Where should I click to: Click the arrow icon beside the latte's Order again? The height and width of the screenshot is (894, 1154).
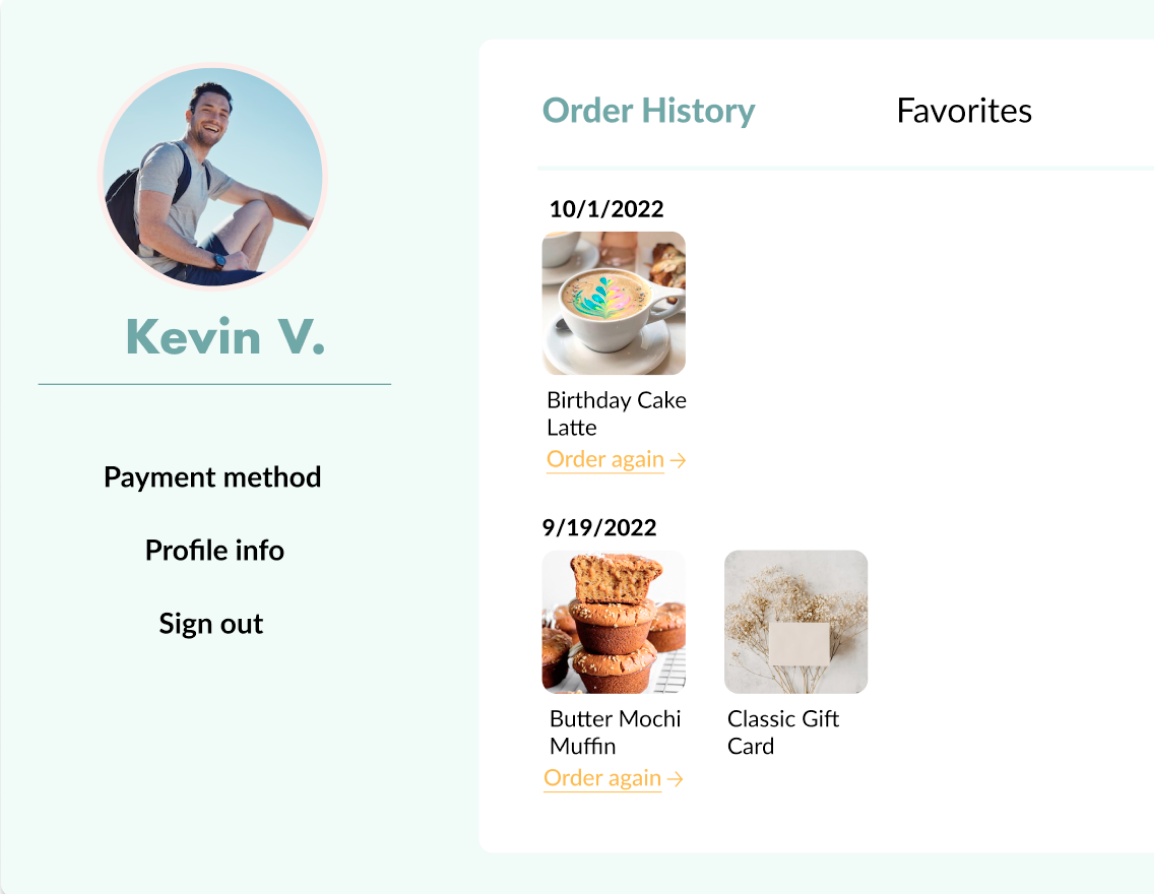point(678,461)
